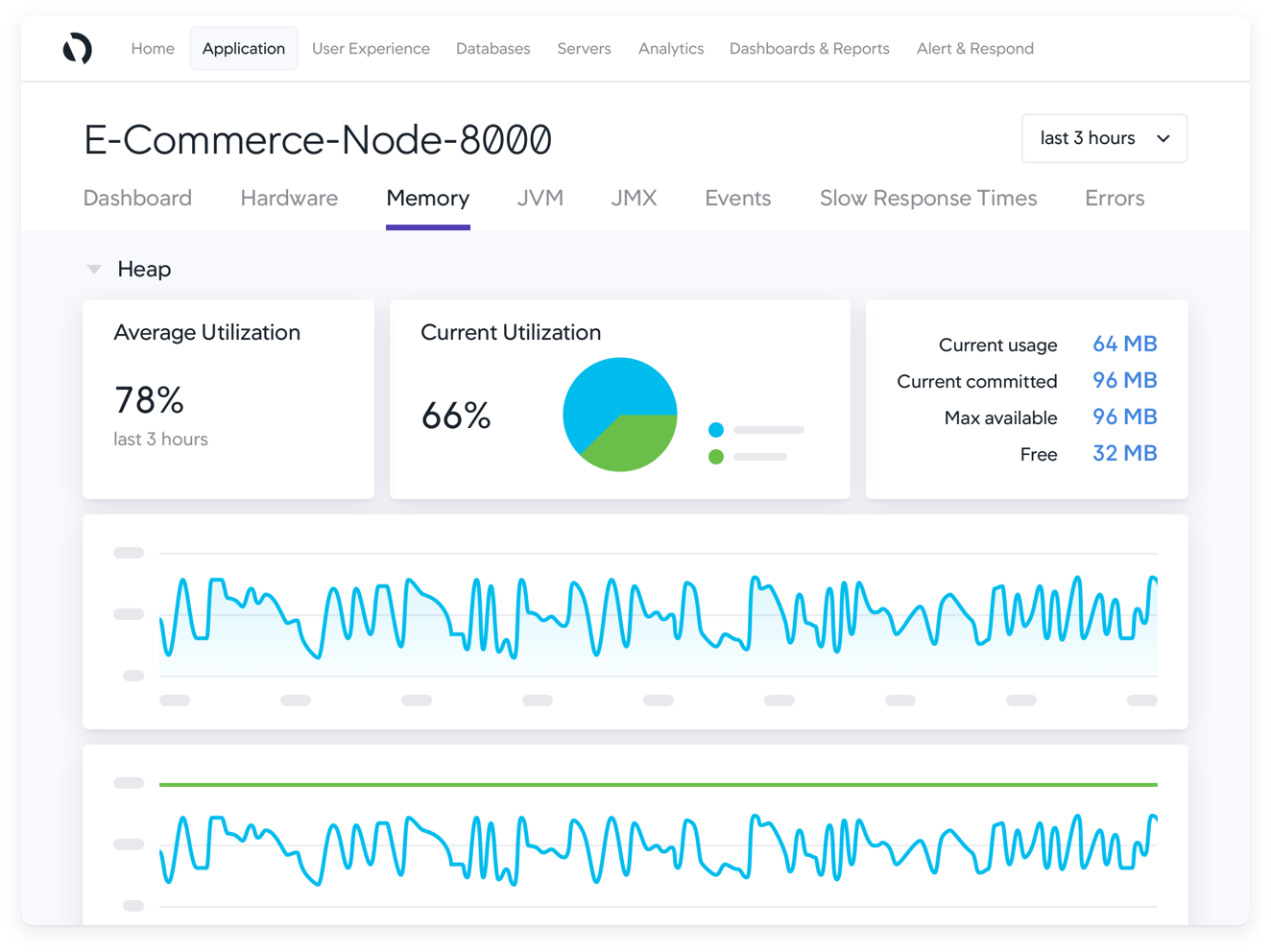The height and width of the screenshot is (952, 1271).
Task: Click the chevron in time range selector
Action: [1163, 138]
